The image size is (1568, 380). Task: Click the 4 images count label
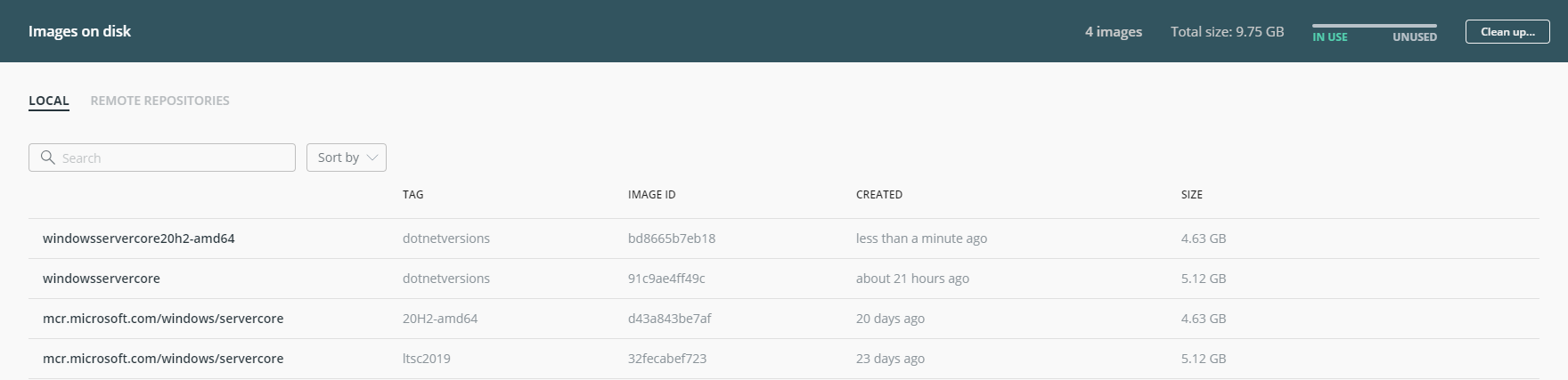pos(1114,32)
